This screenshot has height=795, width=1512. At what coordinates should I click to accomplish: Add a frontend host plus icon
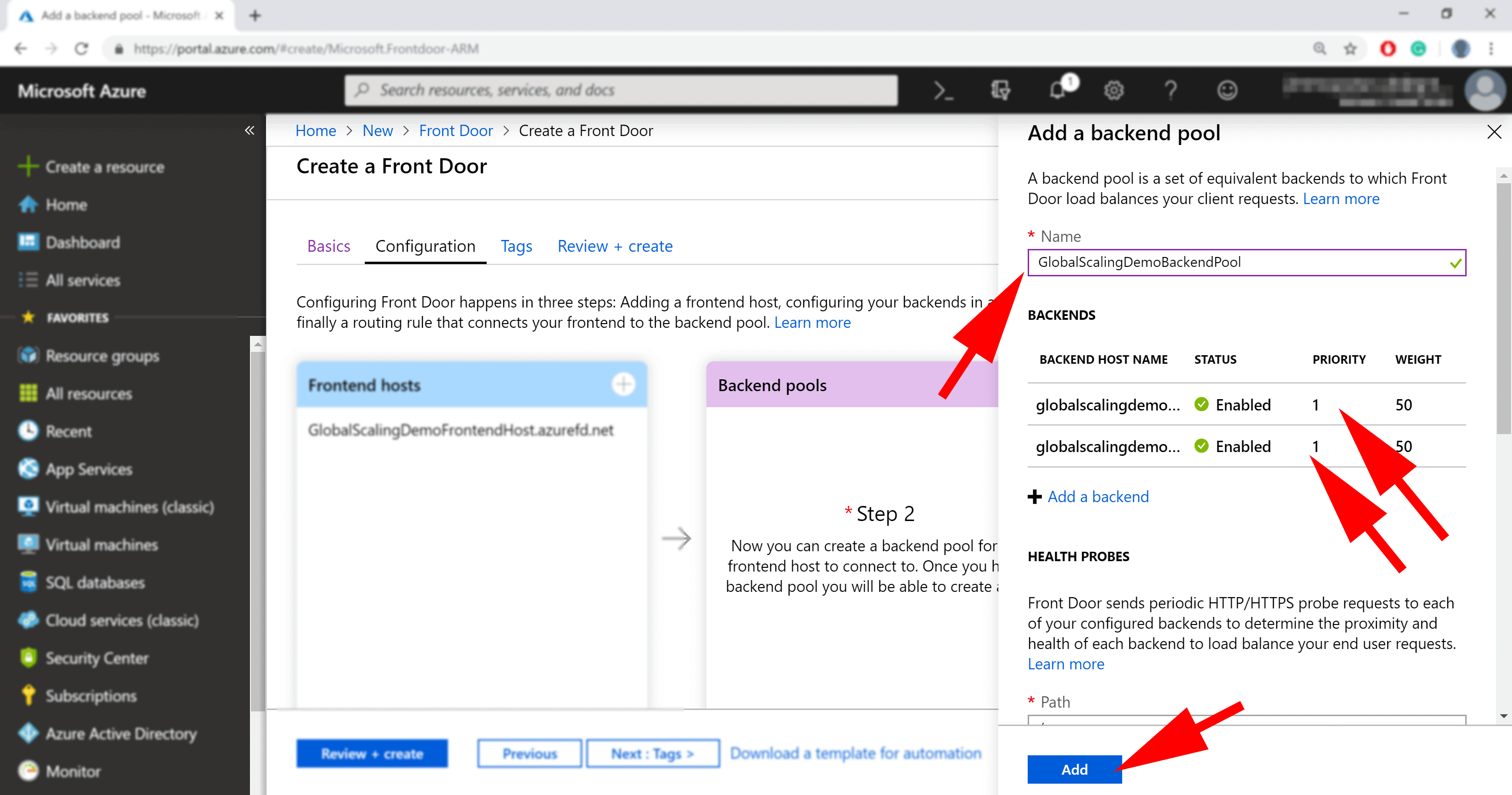click(x=623, y=385)
